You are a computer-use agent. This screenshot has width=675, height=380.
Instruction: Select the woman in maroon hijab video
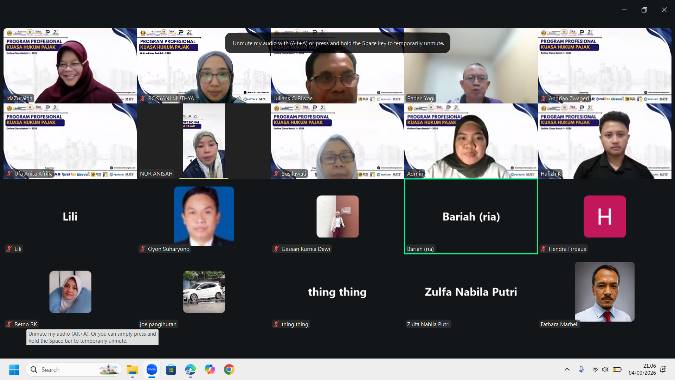coord(70,65)
